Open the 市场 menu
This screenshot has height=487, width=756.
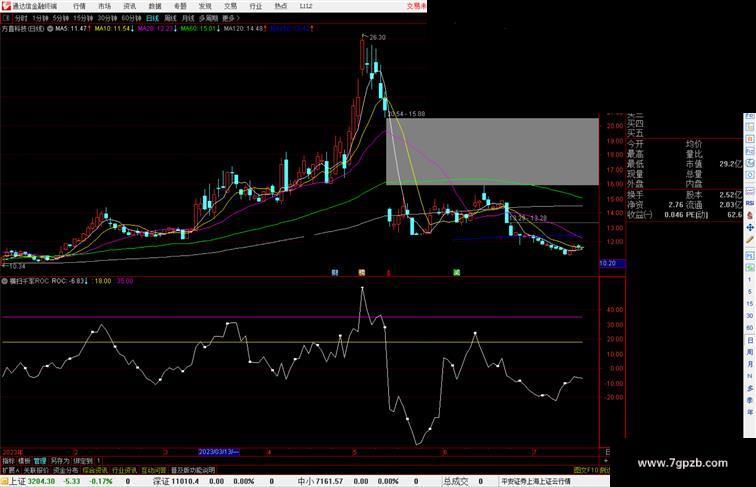click(104, 6)
